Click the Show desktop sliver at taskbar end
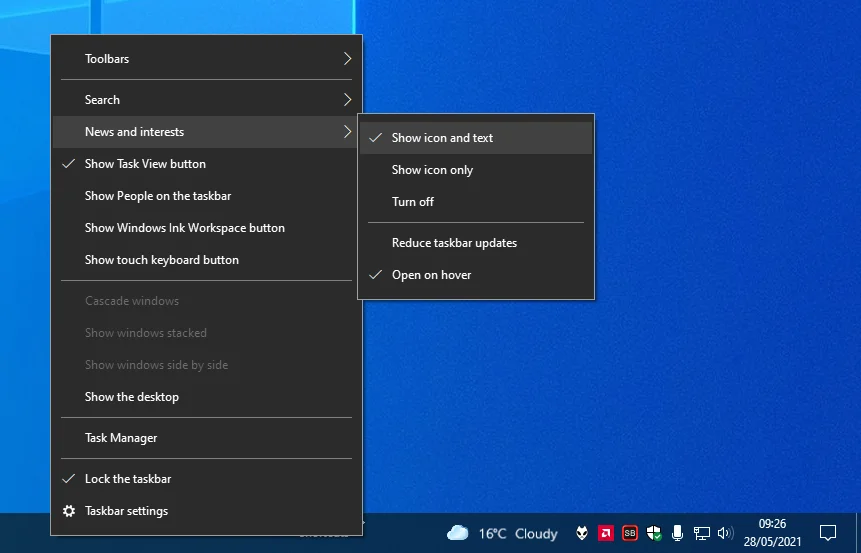 [858, 533]
